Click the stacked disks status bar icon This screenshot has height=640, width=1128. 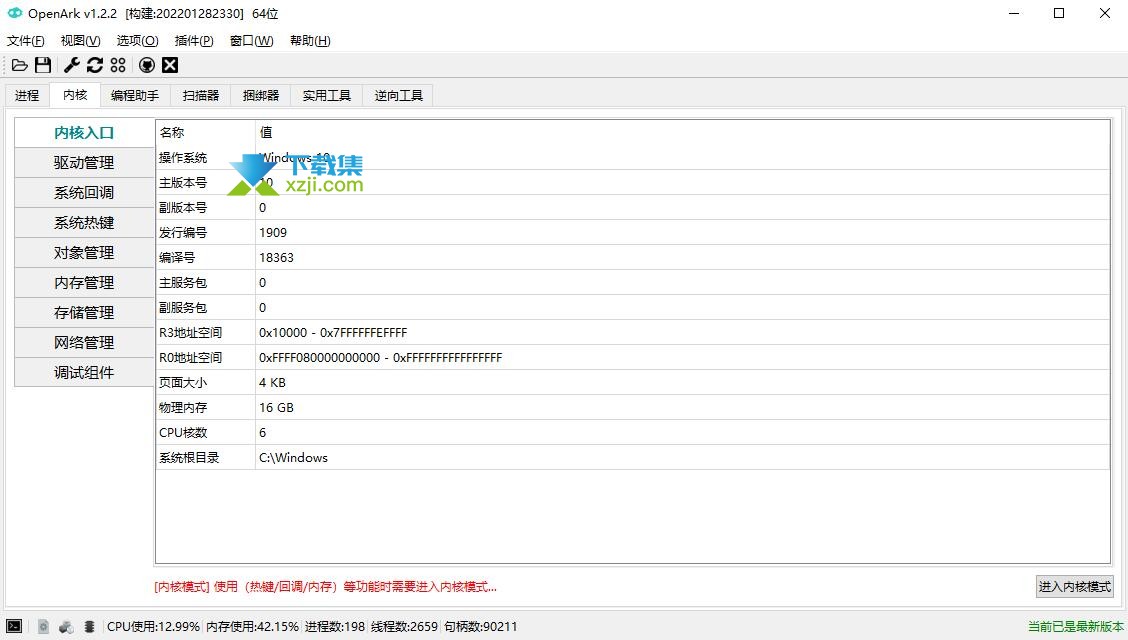[89, 626]
